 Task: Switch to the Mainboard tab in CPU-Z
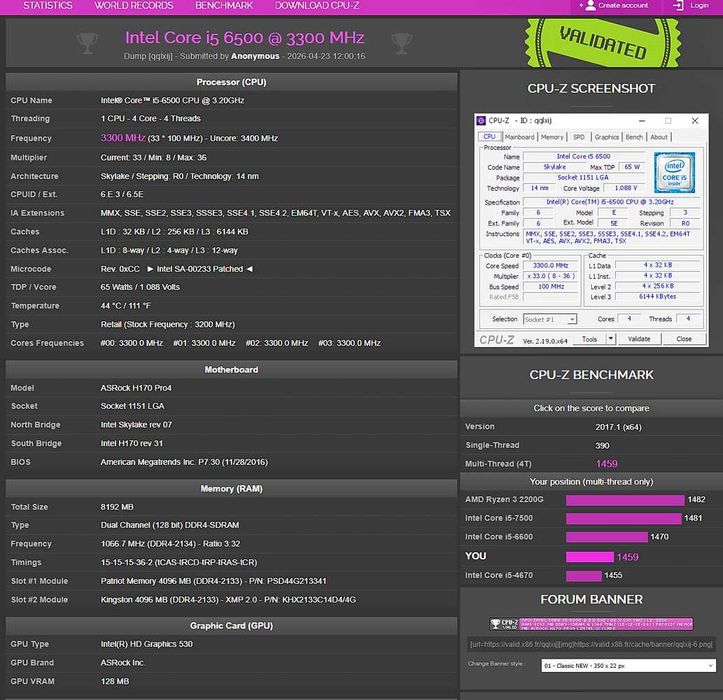coord(519,137)
